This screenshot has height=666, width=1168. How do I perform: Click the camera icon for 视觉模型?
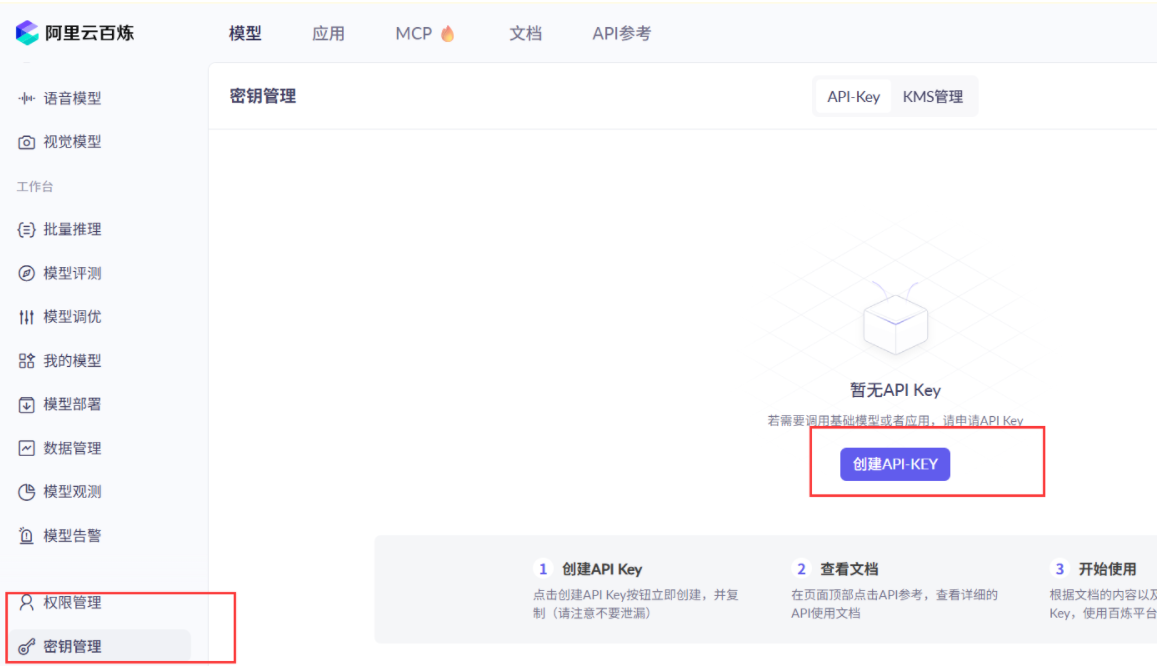pyautogui.click(x=27, y=143)
